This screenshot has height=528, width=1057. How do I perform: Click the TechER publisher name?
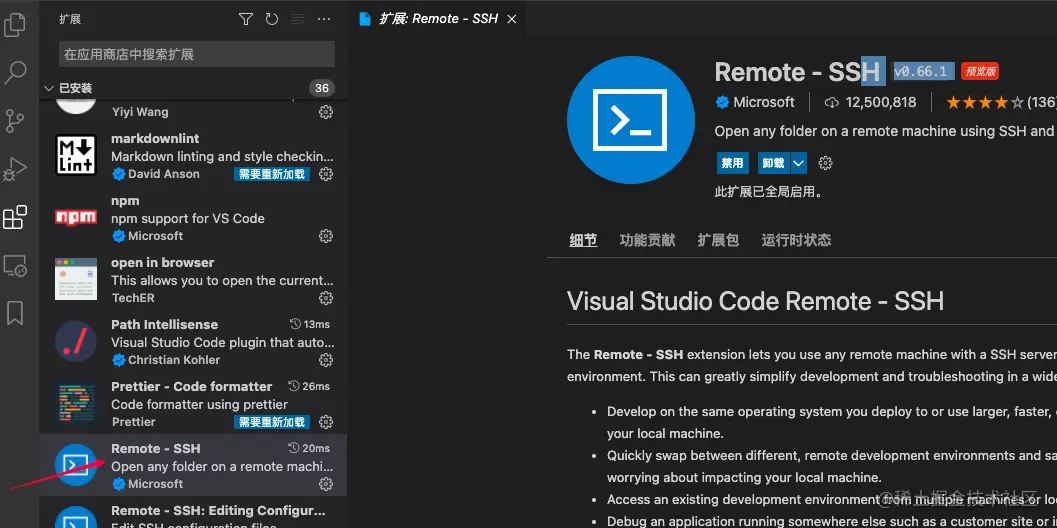click(x=133, y=298)
